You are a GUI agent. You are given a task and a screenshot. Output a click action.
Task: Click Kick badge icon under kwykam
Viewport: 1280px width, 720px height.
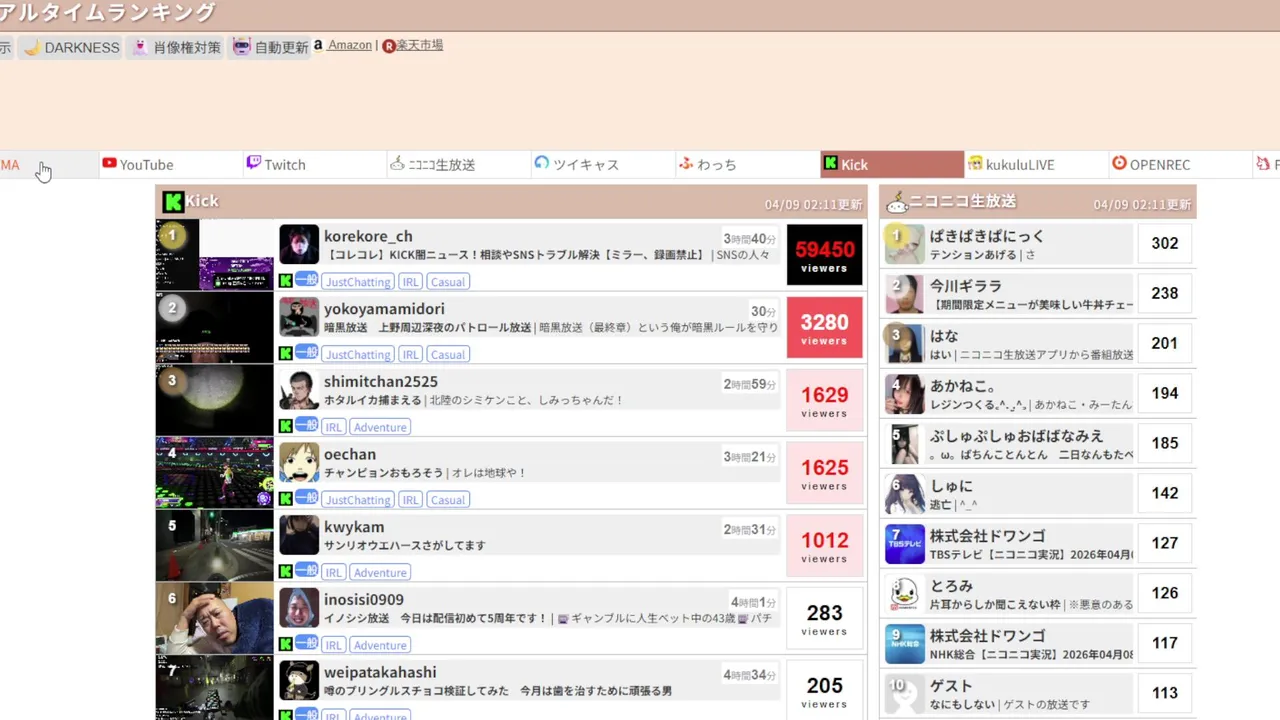286,572
